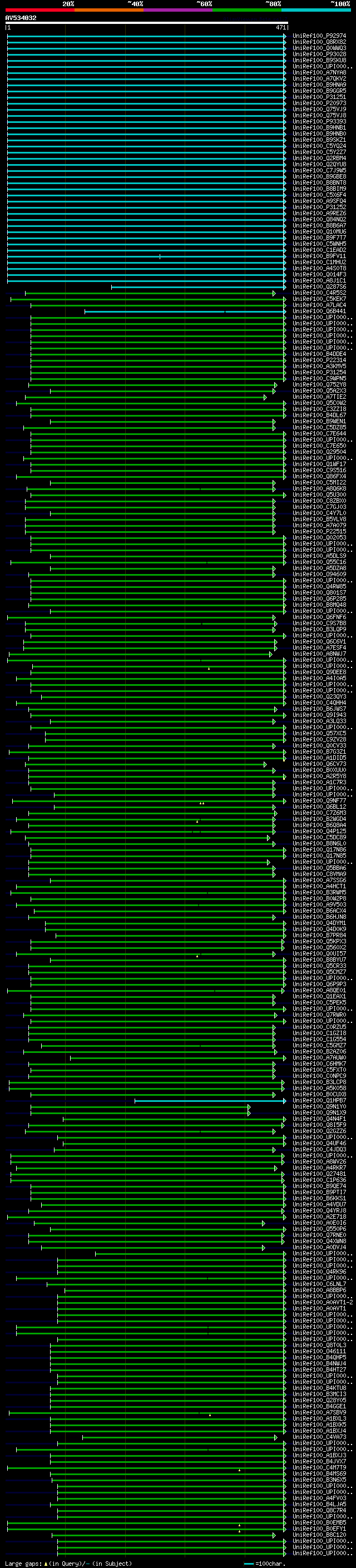
Task: Open the UniRef100_Q29504 entry
Action: [x=319, y=452]
